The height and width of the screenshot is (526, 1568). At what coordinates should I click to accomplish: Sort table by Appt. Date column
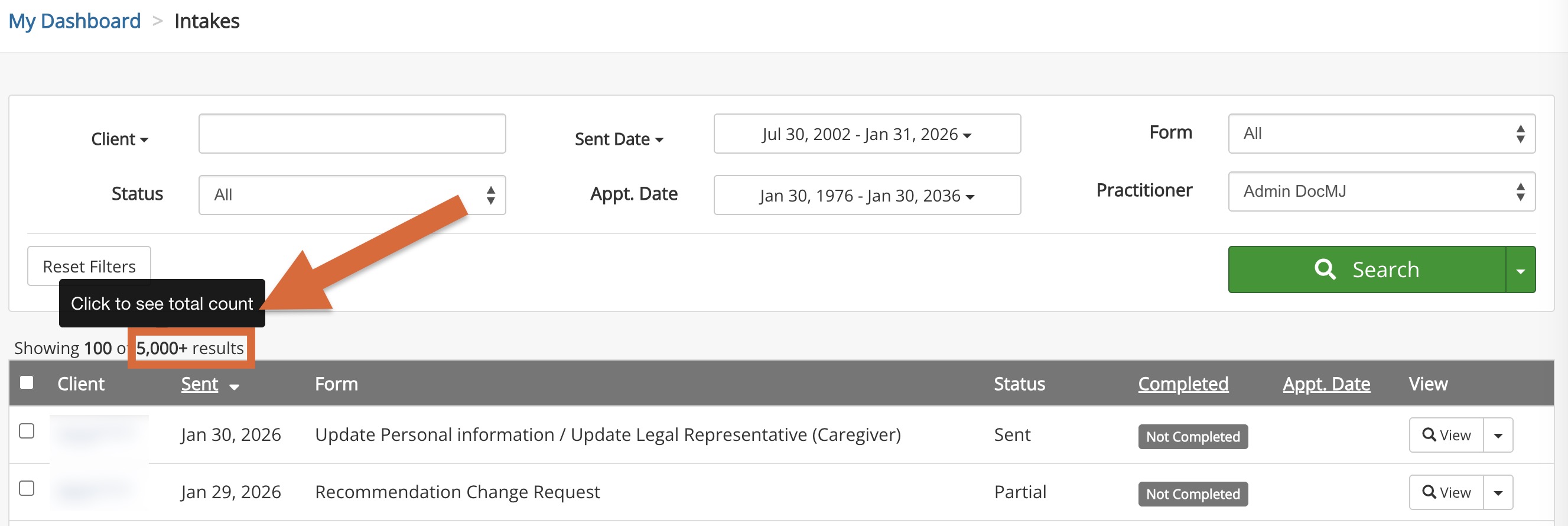pyautogui.click(x=1326, y=384)
